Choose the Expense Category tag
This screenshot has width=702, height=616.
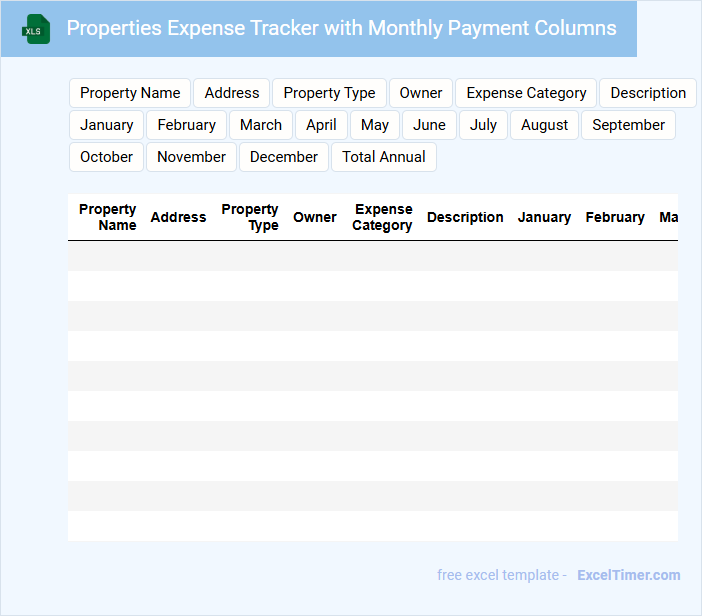click(526, 93)
